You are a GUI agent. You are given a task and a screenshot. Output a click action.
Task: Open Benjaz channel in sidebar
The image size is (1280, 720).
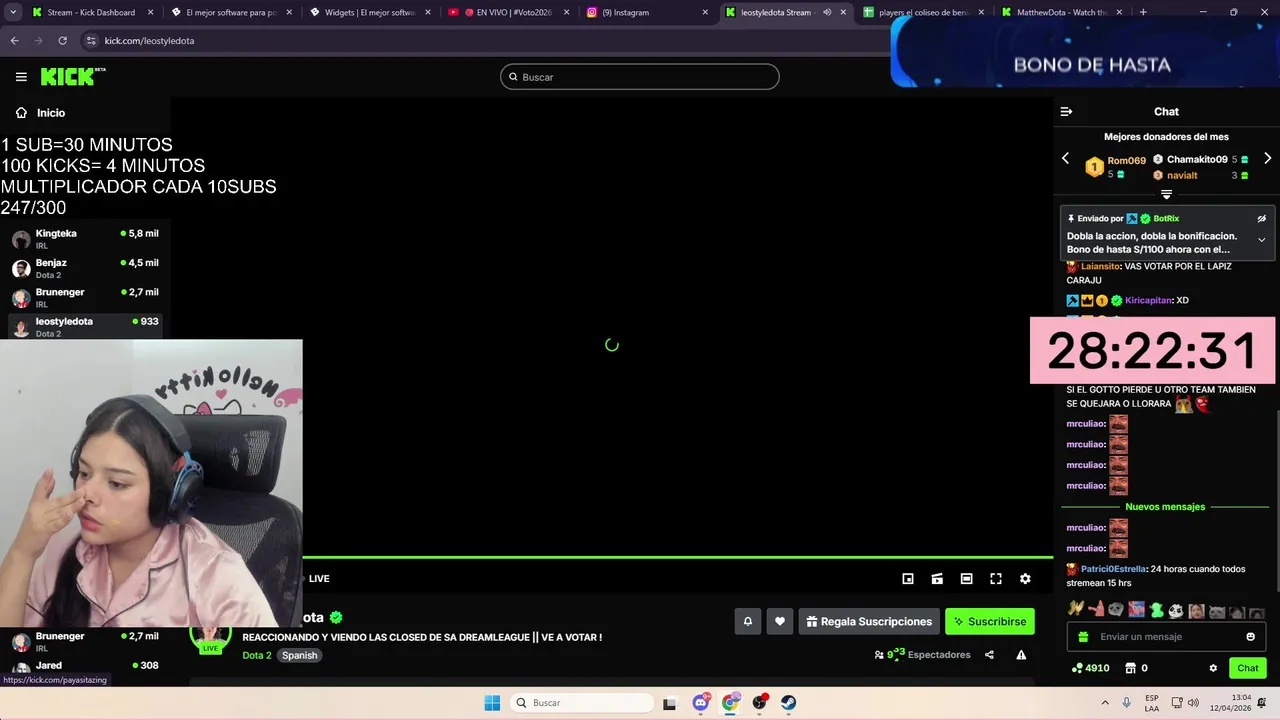pyautogui.click(x=85, y=268)
